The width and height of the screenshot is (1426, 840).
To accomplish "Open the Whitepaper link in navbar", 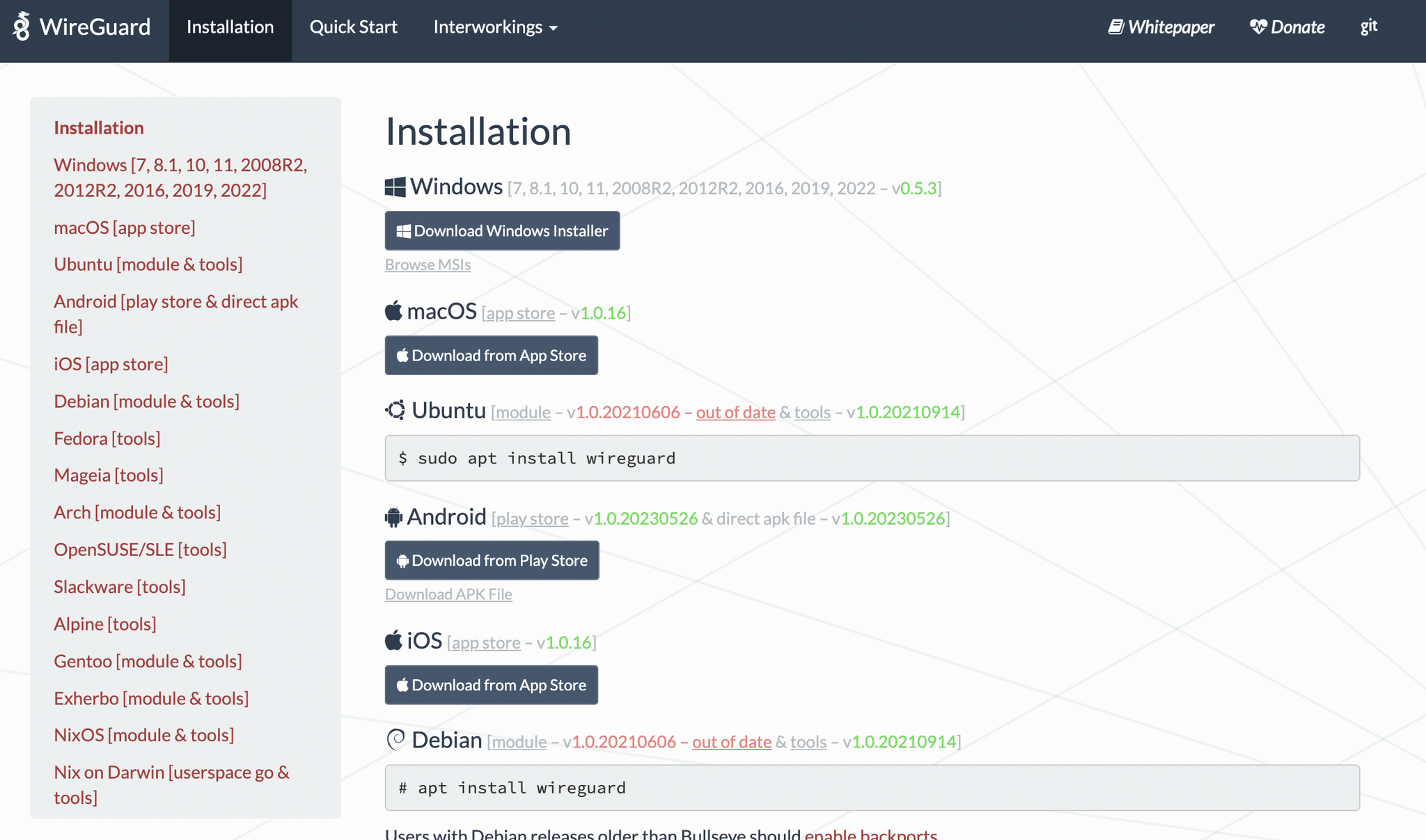I will click(x=1162, y=26).
